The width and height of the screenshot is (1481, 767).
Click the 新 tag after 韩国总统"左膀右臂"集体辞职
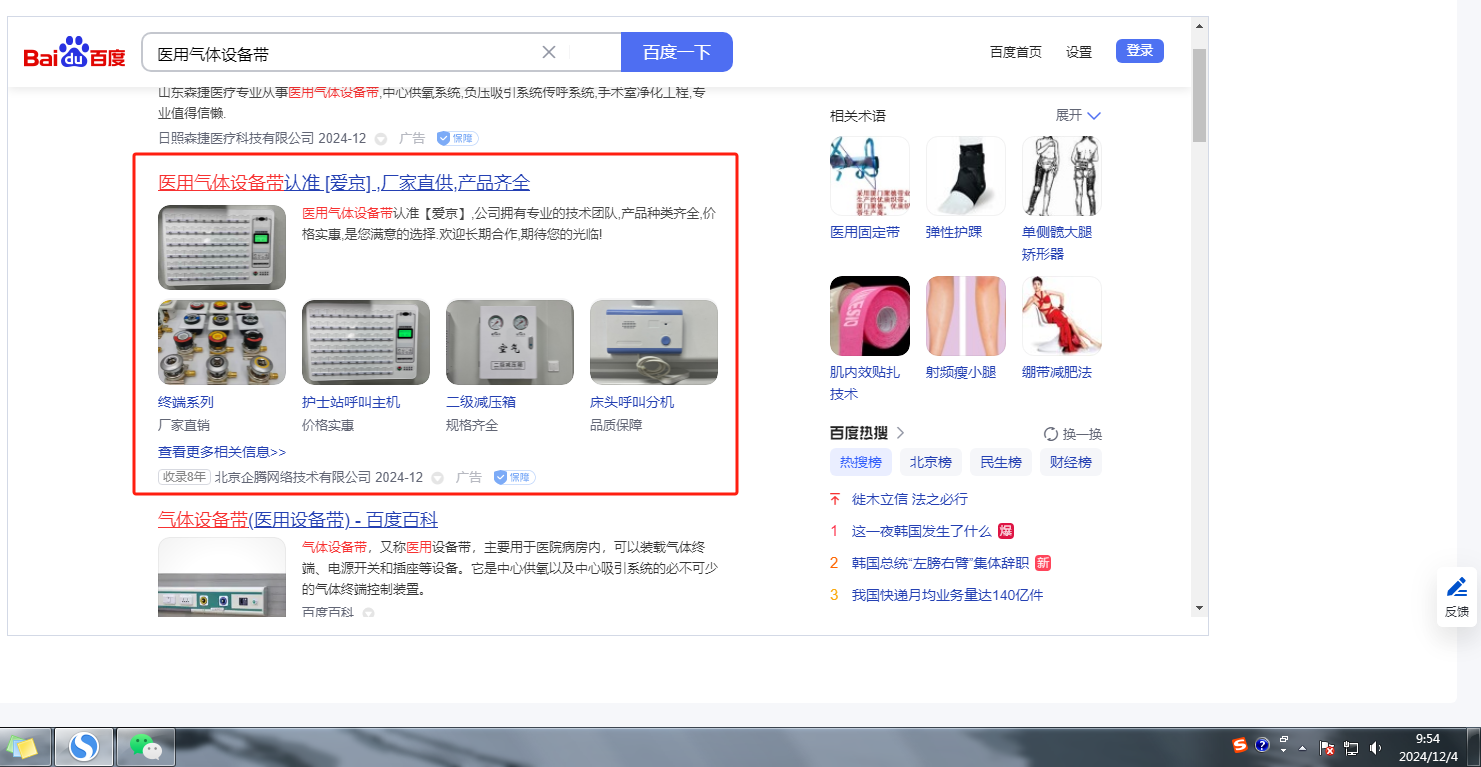(1043, 563)
